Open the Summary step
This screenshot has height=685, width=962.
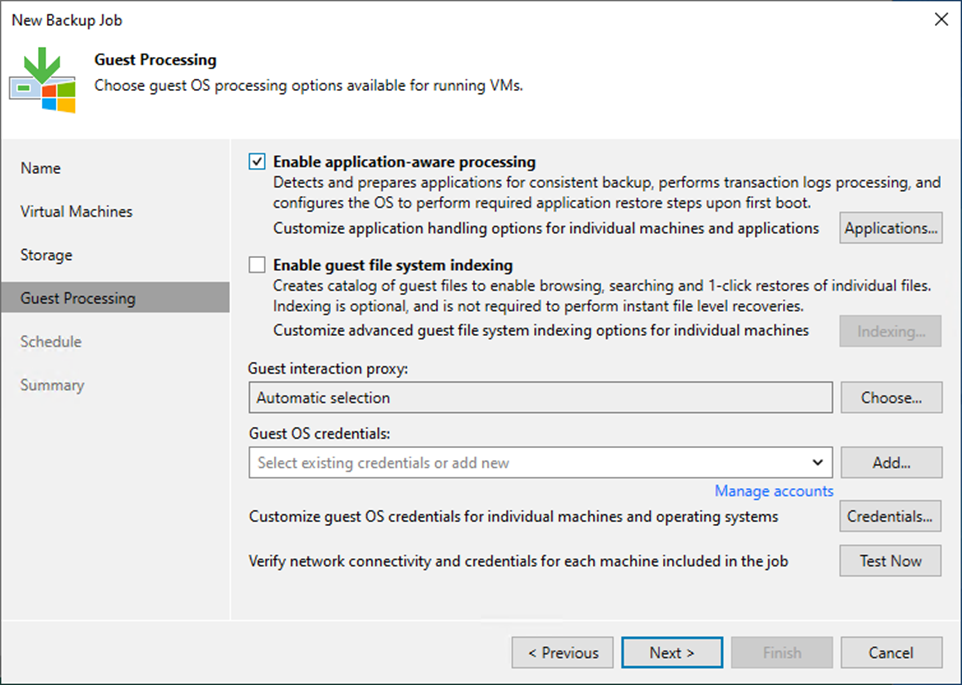[52, 385]
